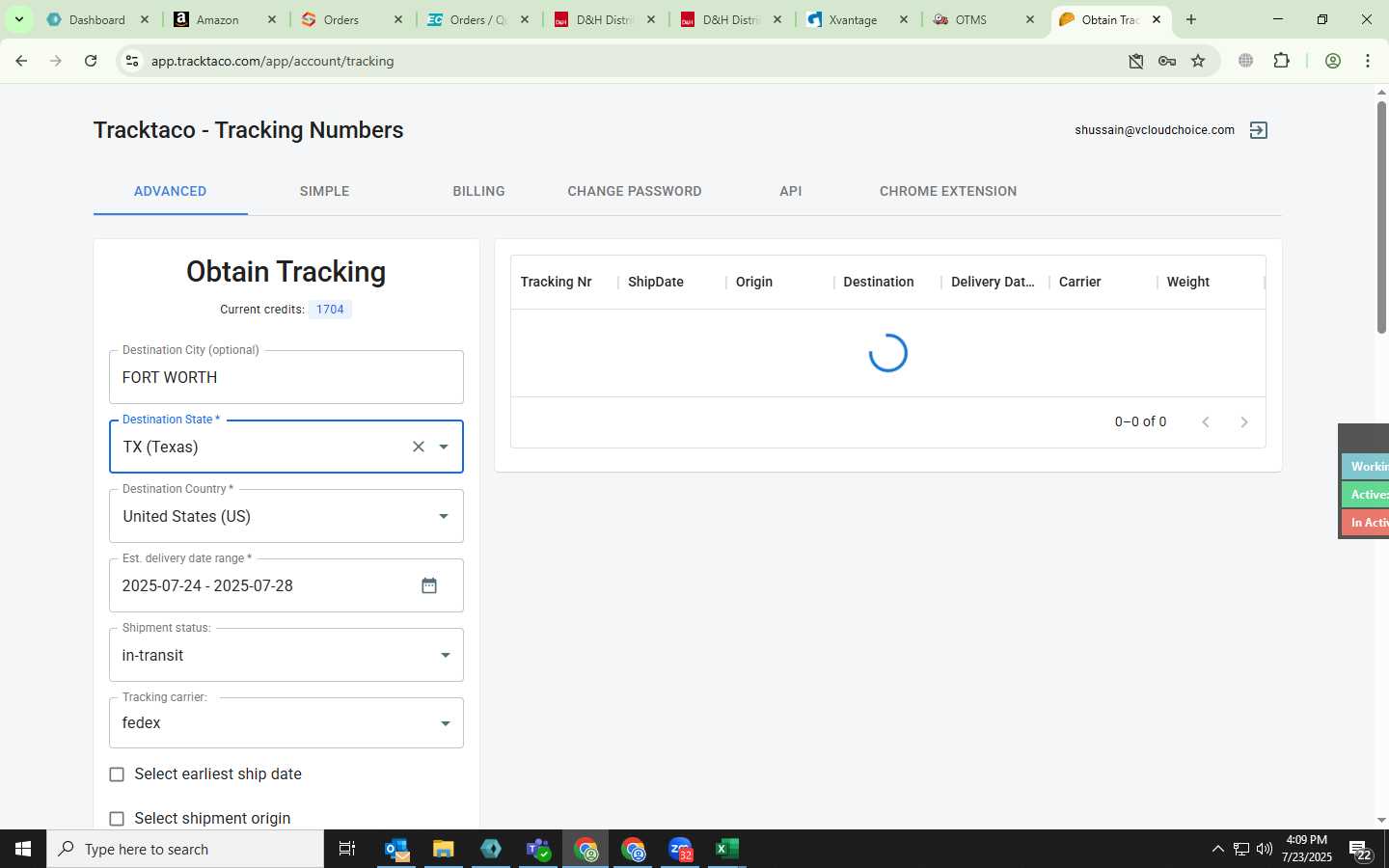Image resolution: width=1389 pixels, height=868 pixels.
Task: Sort by ShipDate column header
Action: tap(656, 282)
